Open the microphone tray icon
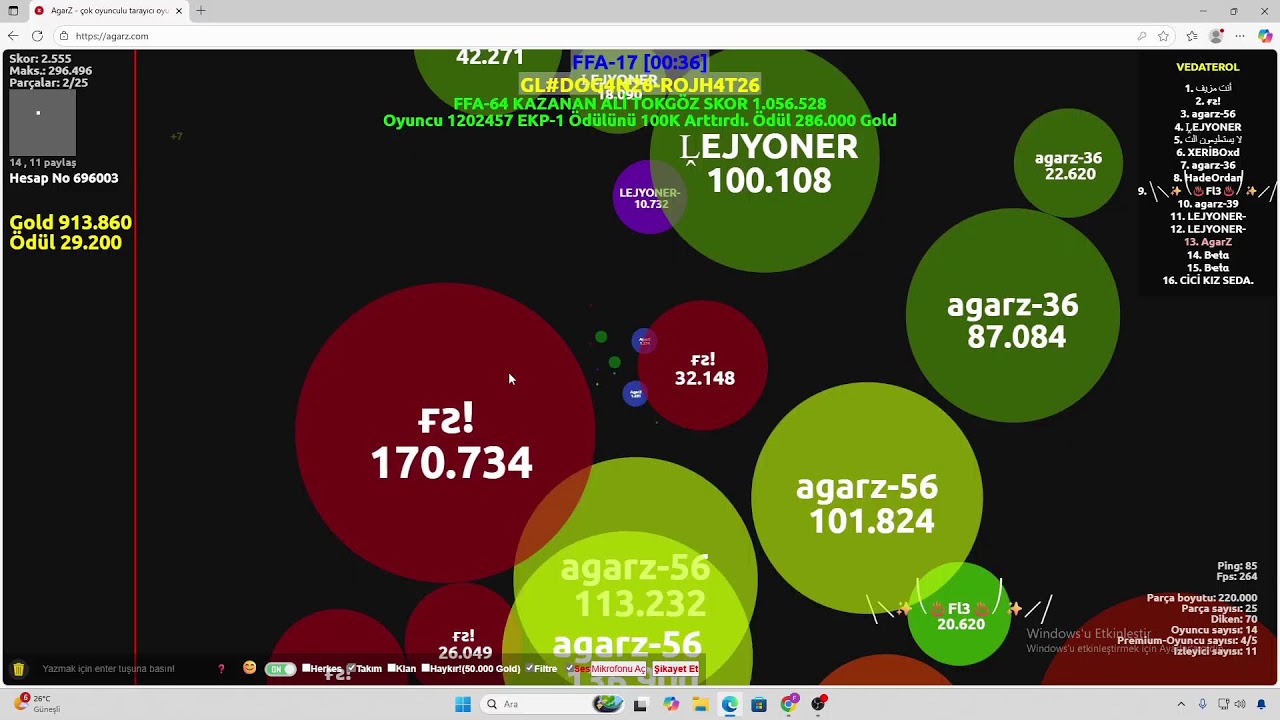 [x=1202, y=704]
